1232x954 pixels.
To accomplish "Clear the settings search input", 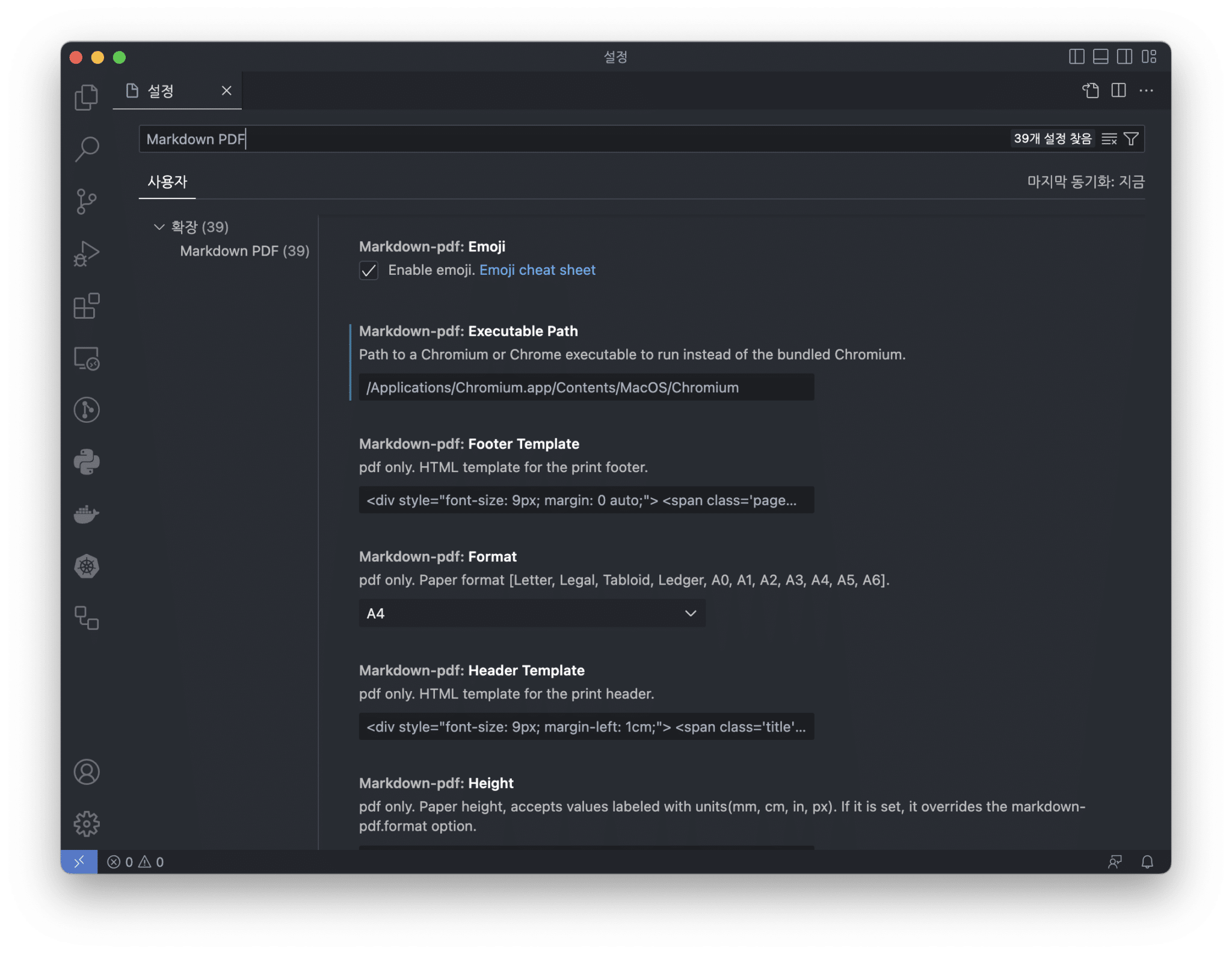I will coord(1109,139).
